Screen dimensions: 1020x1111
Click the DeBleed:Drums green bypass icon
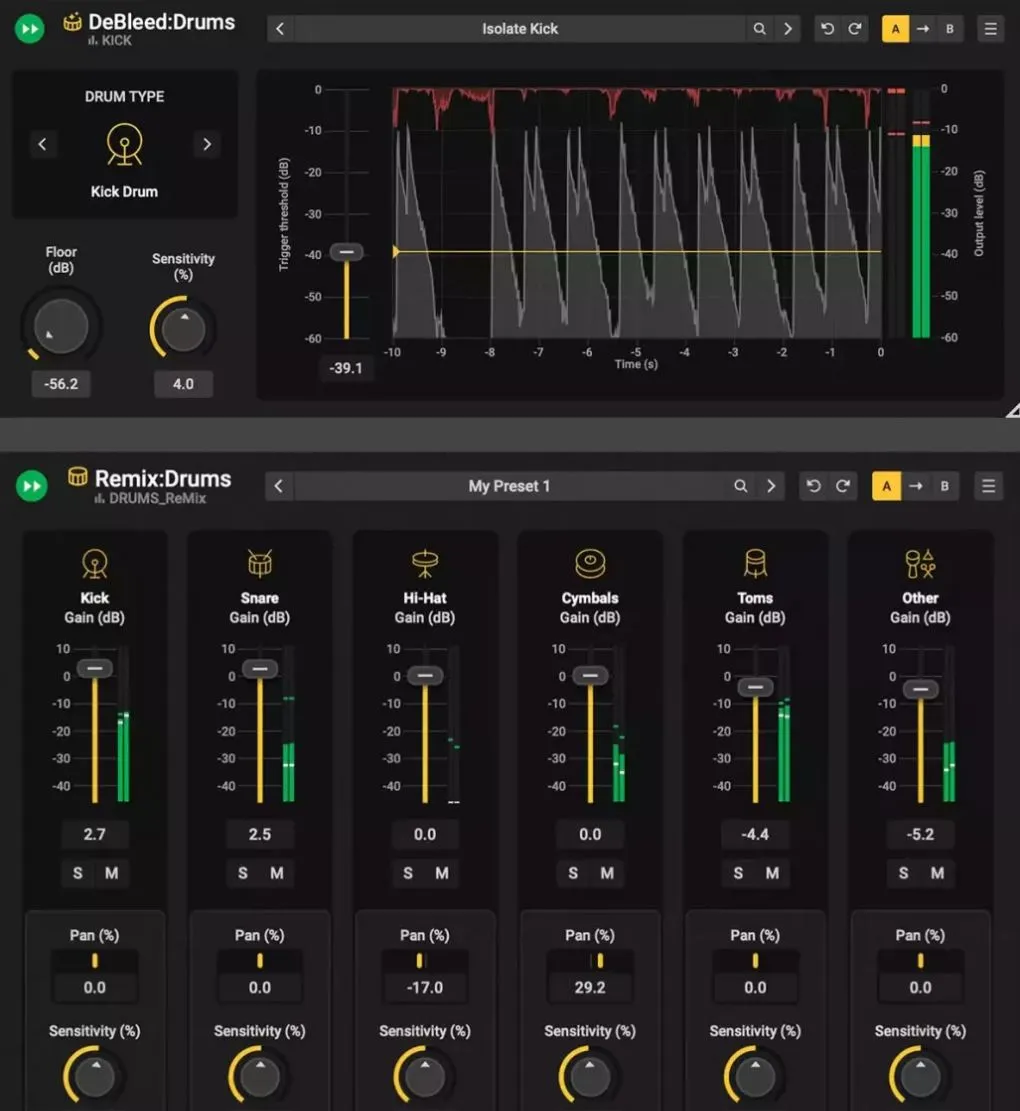click(x=30, y=28)
